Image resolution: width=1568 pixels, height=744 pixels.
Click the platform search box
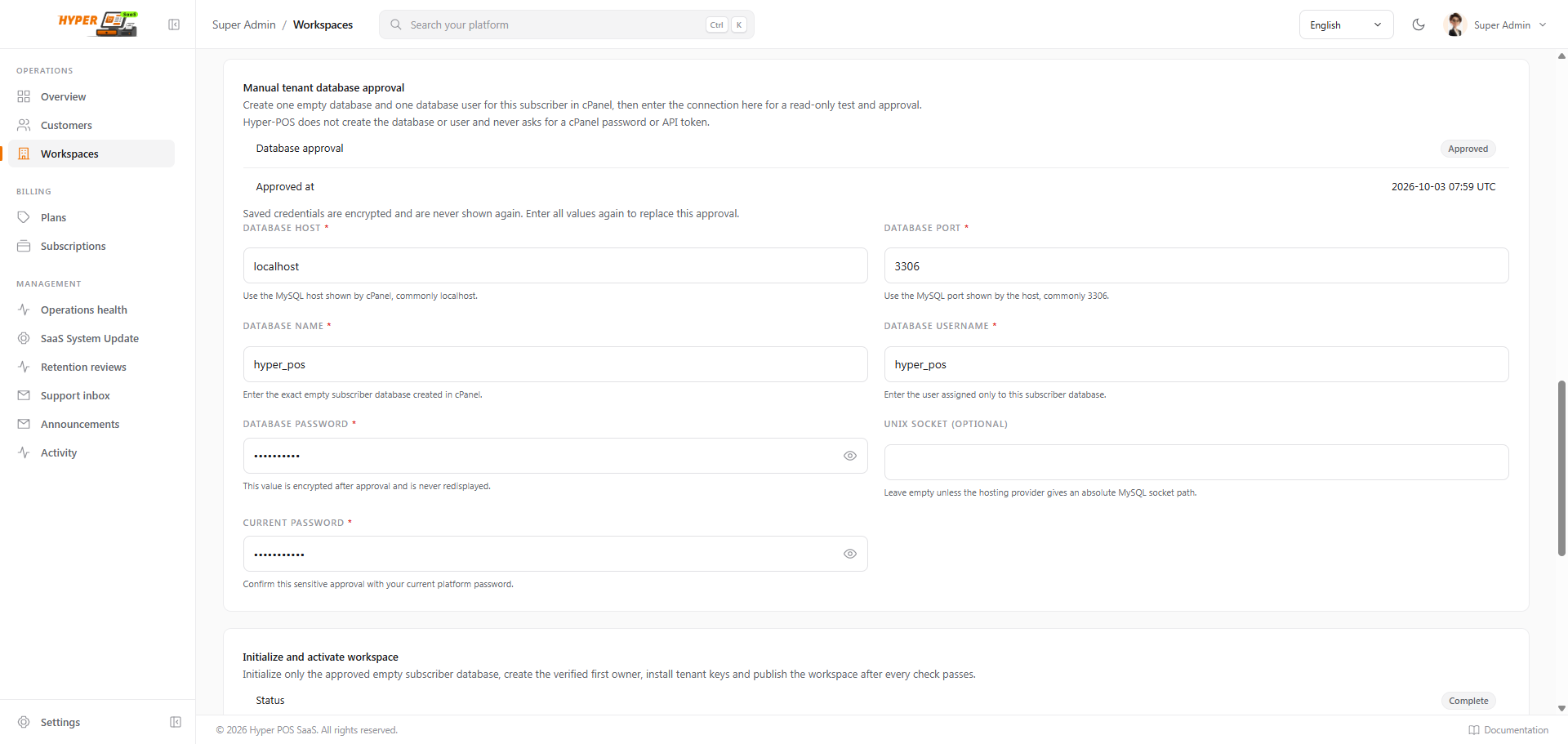point(567,25)
